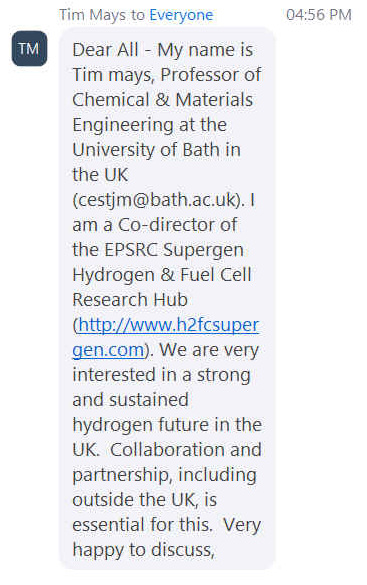Click the TM avatar icon
Viewport: 367px width, 585px height.
(29, 49)
